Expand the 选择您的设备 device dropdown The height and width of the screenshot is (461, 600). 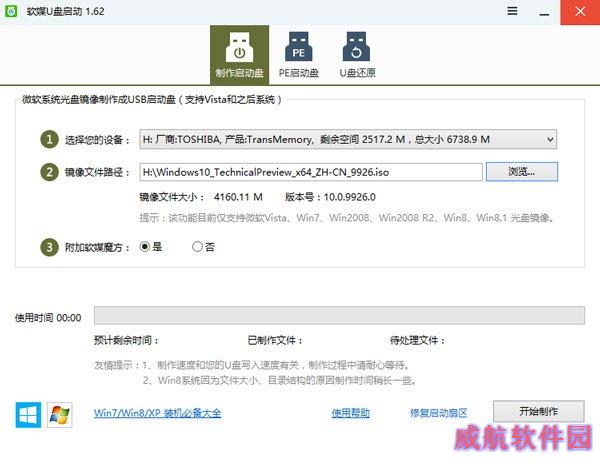click(x=348, y=139)
